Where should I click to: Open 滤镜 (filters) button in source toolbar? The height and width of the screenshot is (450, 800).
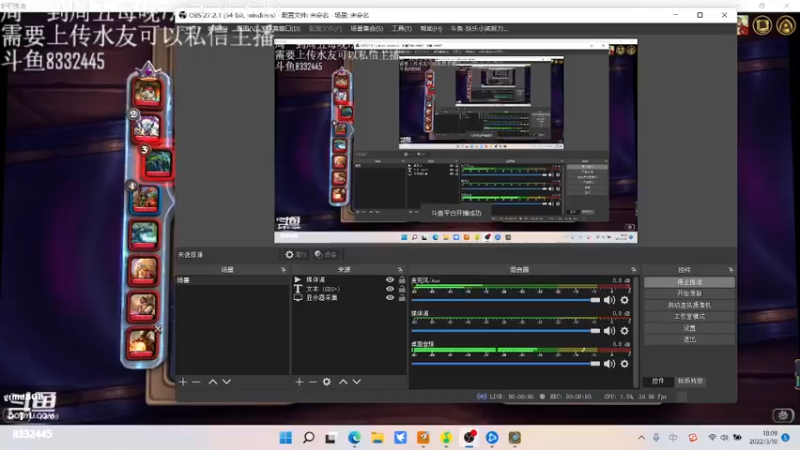coord(326,254)
